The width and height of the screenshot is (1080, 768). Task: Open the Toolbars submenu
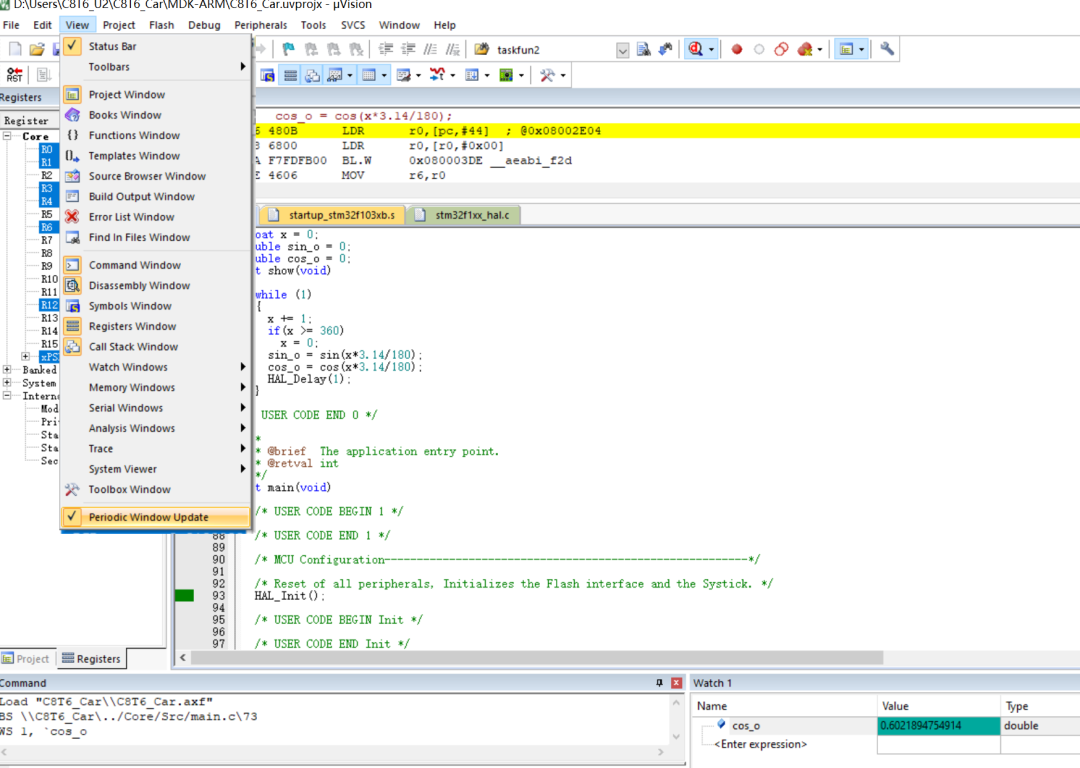pos(155,67)
